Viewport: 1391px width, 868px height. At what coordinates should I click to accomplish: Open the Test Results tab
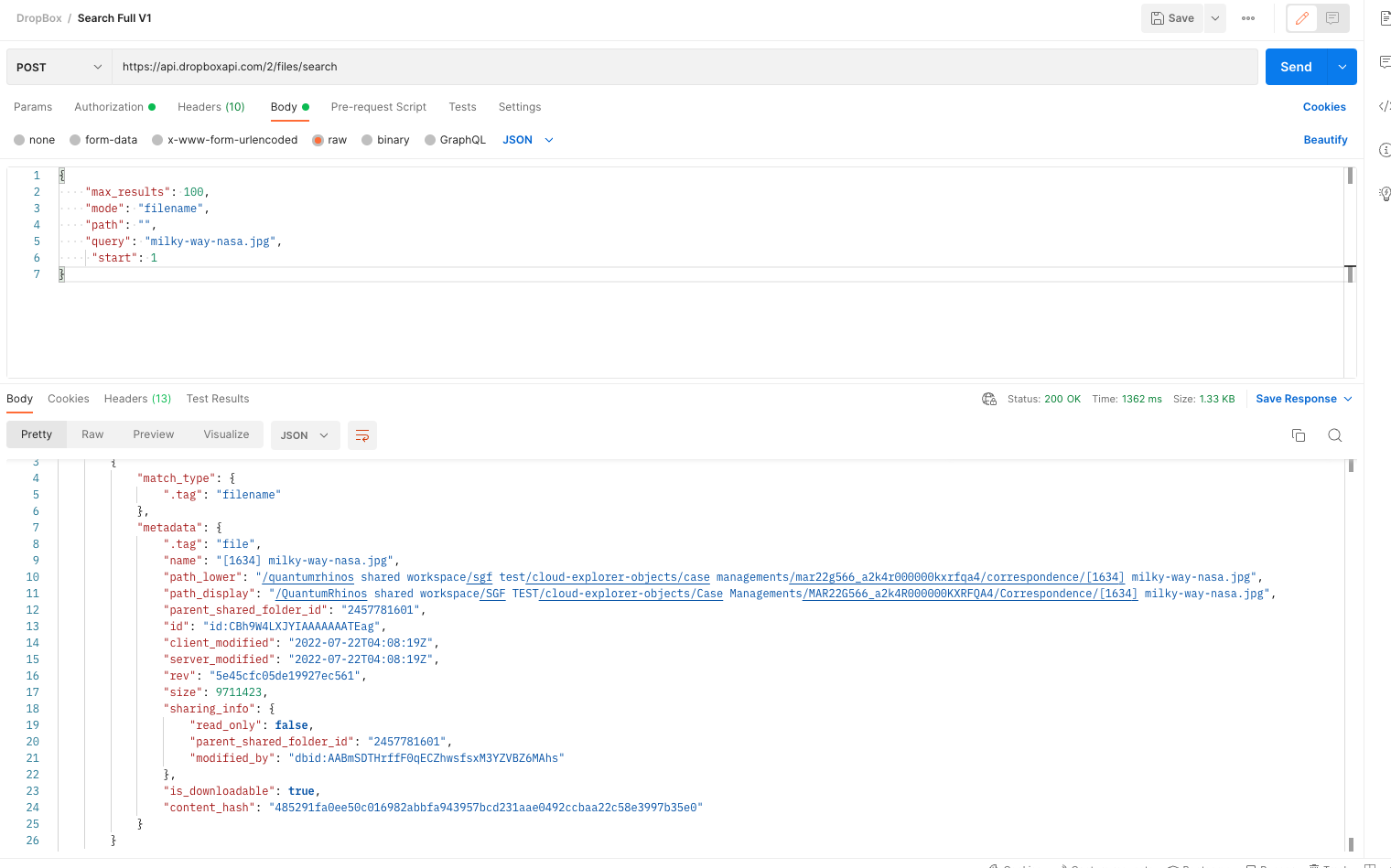coord(218,399)
